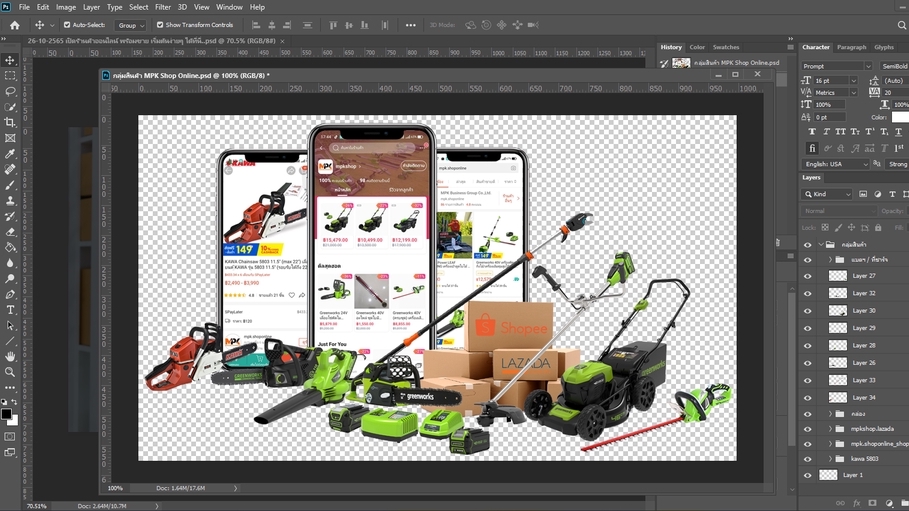Open the three-dots more options in options bar
This screenshot has width=909, height=511.
(410, 25)
